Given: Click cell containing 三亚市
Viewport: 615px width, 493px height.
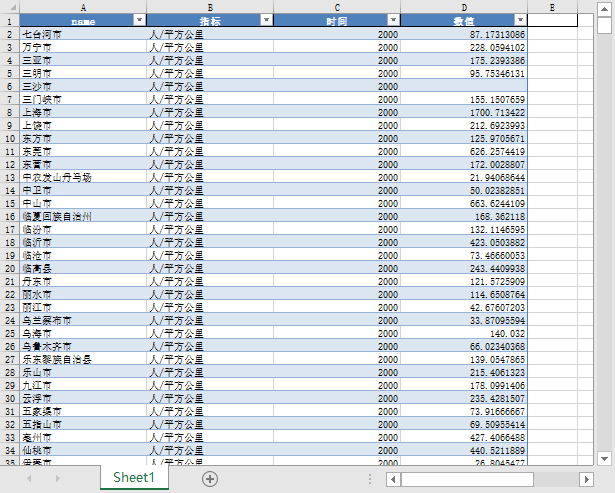Looking at the screenshot, I should [83, 60].
